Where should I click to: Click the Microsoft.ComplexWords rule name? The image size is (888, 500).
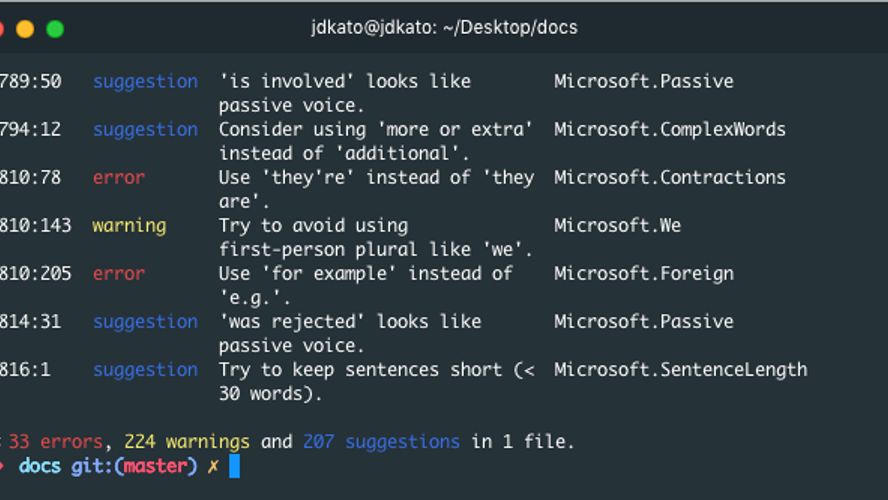pos(669,129)
